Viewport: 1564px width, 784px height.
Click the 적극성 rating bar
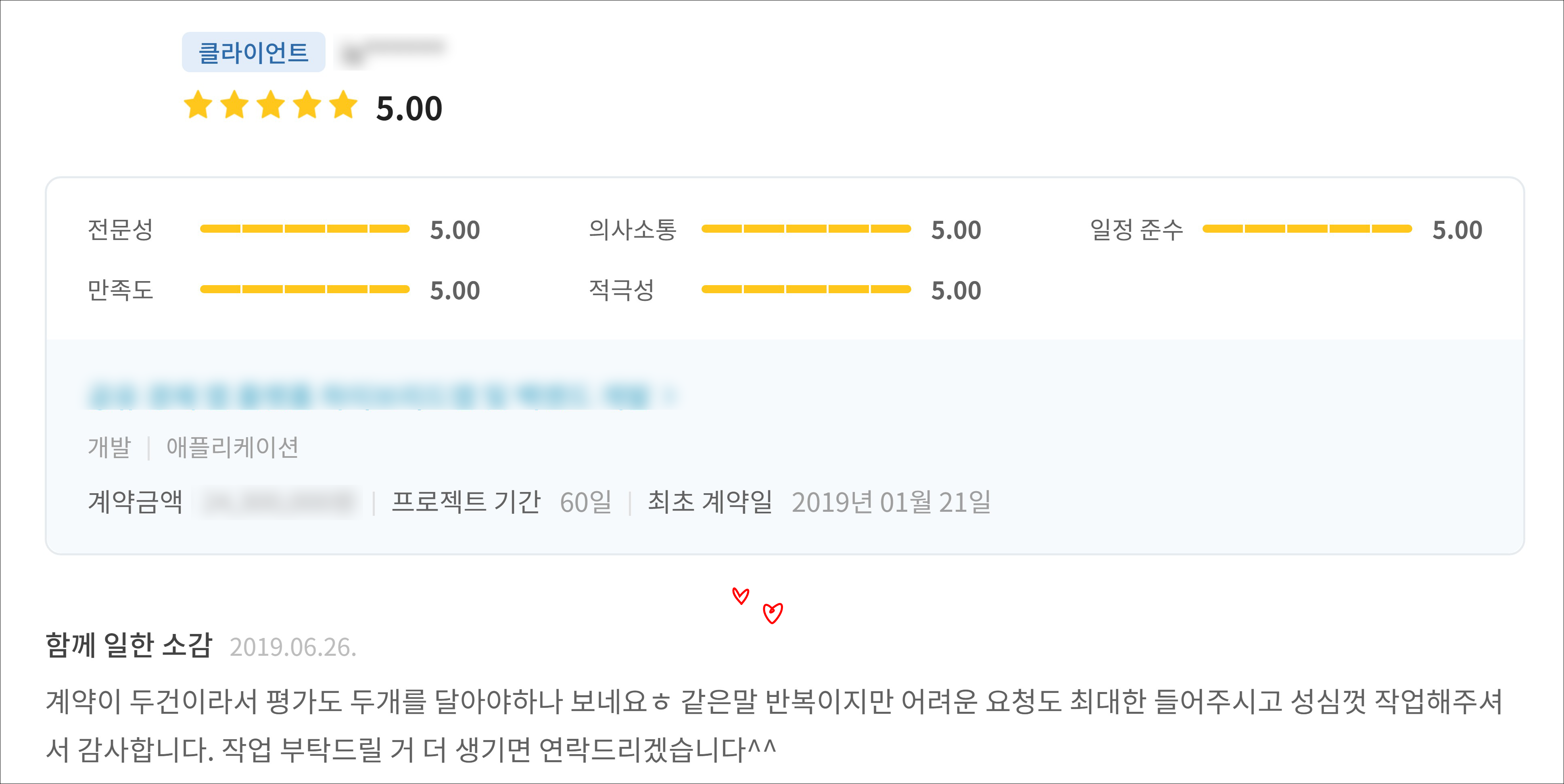pos(806,290)
